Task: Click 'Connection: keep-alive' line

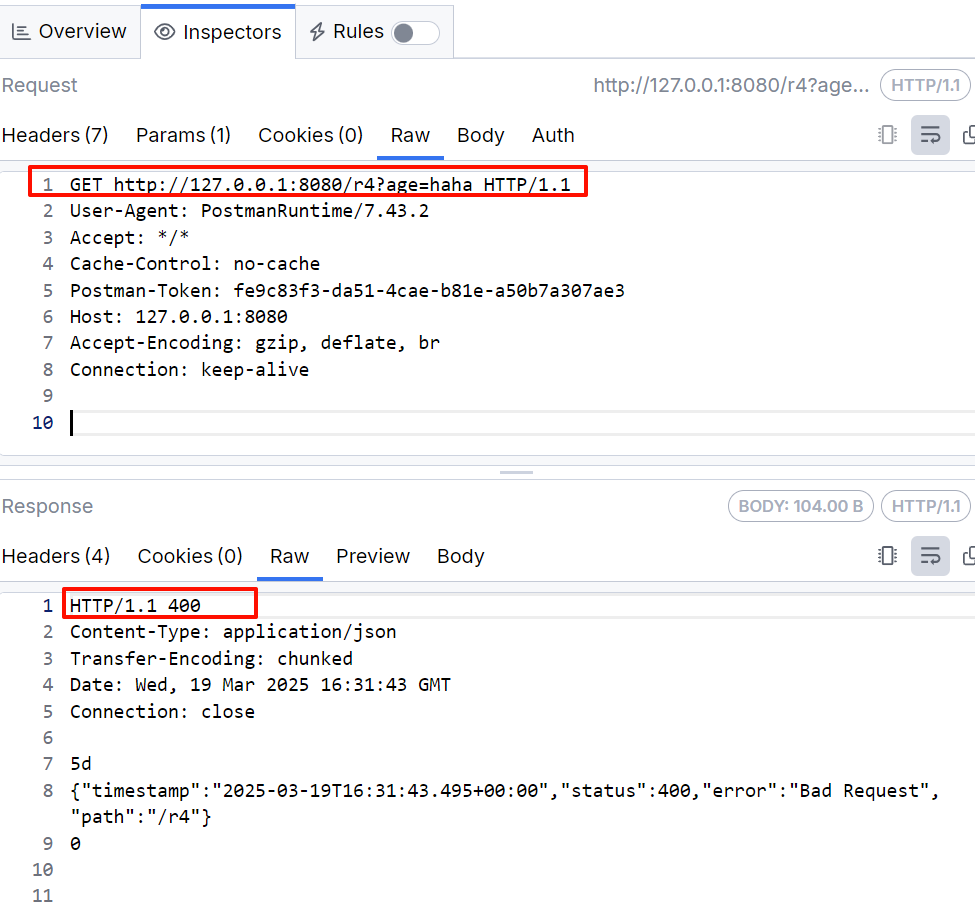Action: click(x=189, y=369)
